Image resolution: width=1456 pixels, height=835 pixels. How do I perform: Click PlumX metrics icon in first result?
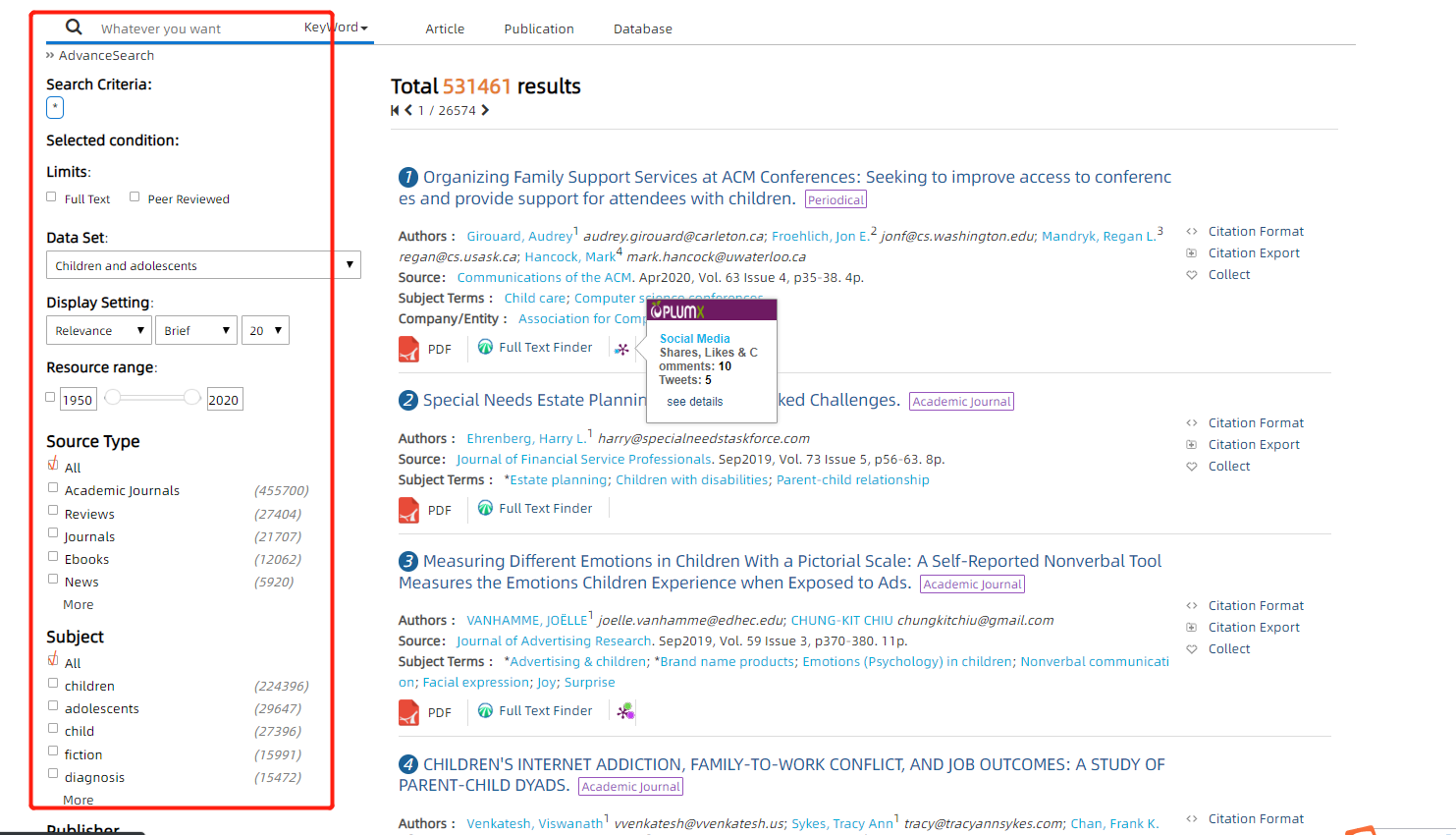coord(621,349)
